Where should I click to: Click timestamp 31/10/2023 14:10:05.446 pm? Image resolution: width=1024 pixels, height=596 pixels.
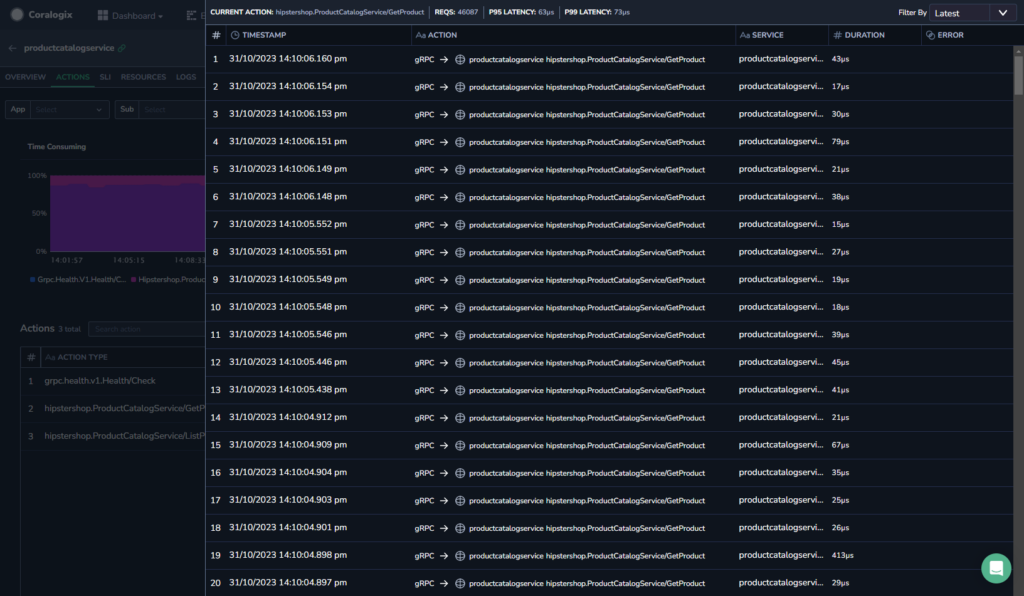coord(288,362)
